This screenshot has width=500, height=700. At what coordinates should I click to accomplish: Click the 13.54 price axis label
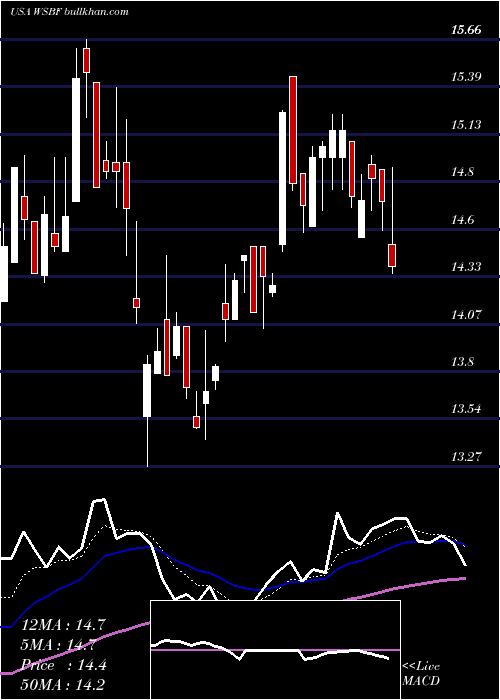pyautogui.click(x=466, y=409)
